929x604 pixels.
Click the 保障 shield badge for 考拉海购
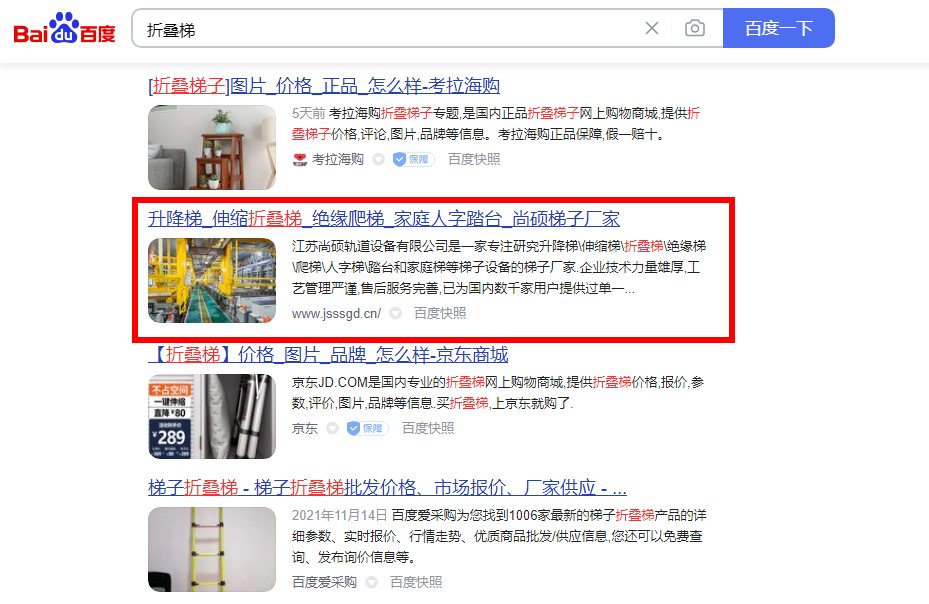(x=414, y=159)
